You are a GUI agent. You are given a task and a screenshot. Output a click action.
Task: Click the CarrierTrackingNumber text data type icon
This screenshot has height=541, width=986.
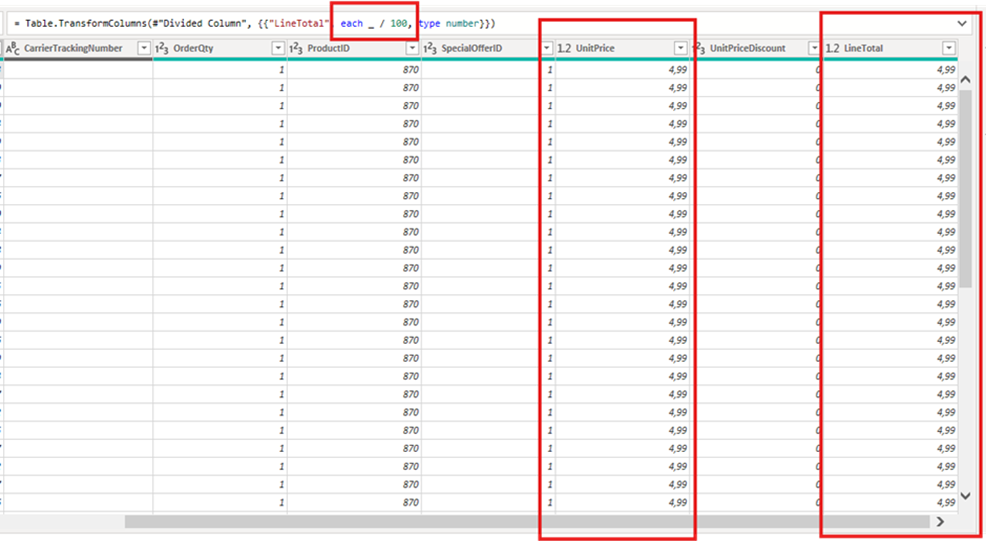click(x=13, y=48)
